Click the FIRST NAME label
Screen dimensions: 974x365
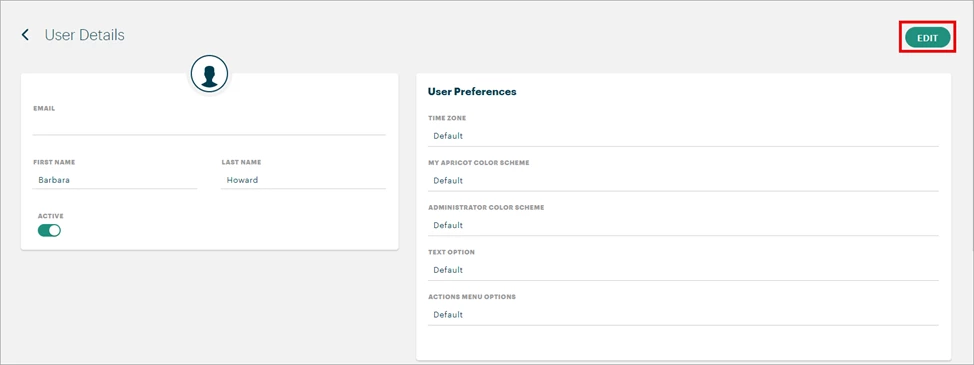coord(54,162)
